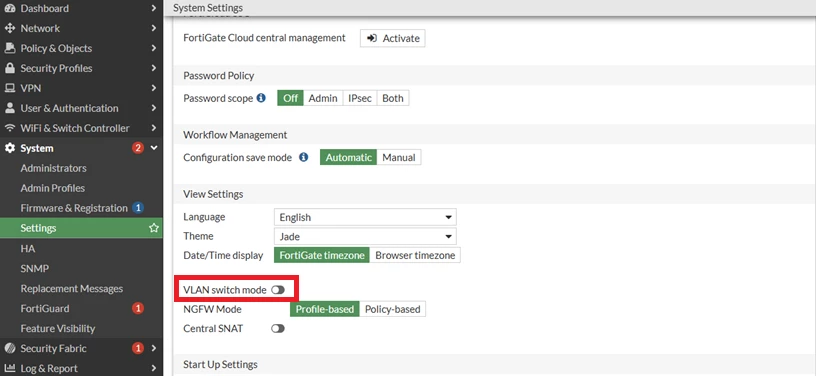Screen dimensions: 816x376
Task: Expand the Network menu chevron
Action: (154, 28)
